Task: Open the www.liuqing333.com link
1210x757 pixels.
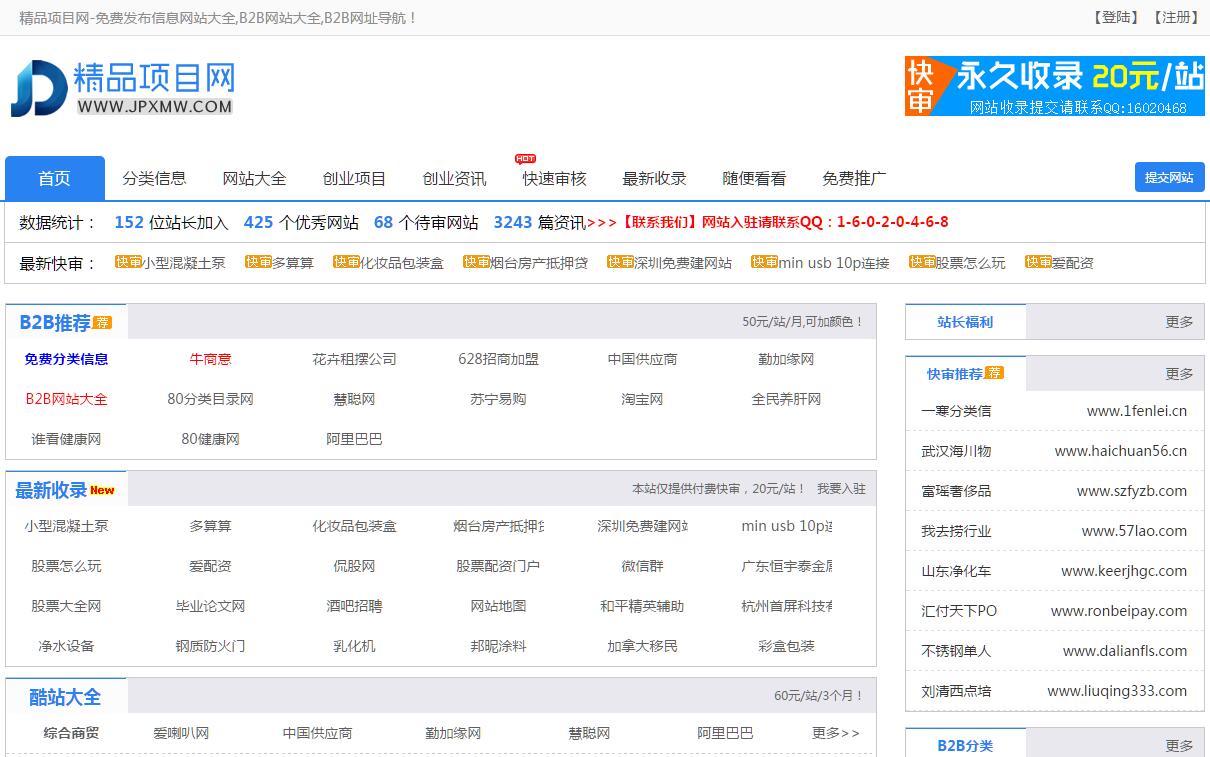Action: [x=1117, y=691]
